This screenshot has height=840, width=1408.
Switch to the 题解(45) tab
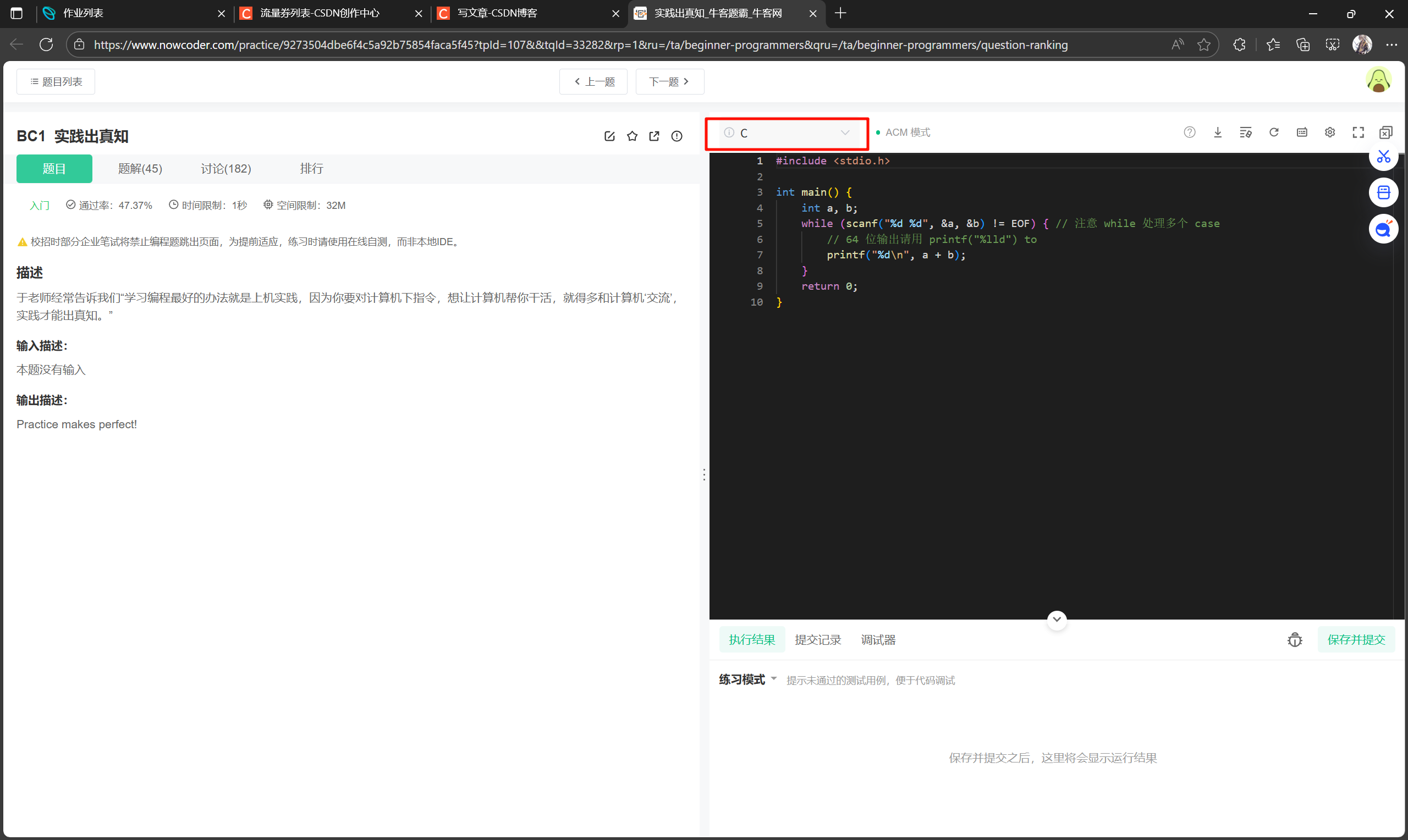point(140,169)
